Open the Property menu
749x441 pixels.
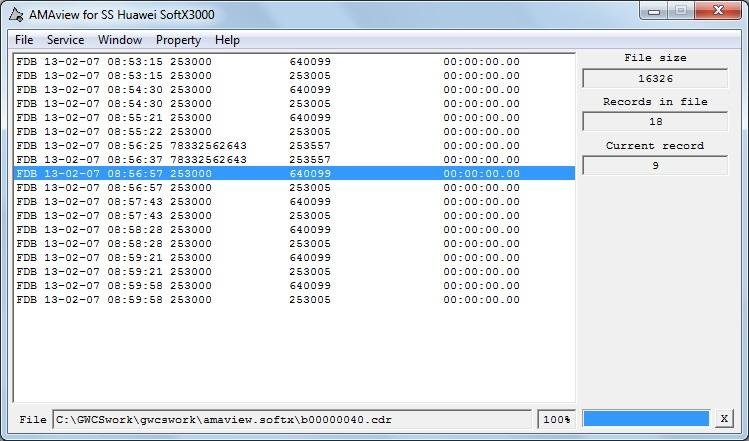point(178,40)
